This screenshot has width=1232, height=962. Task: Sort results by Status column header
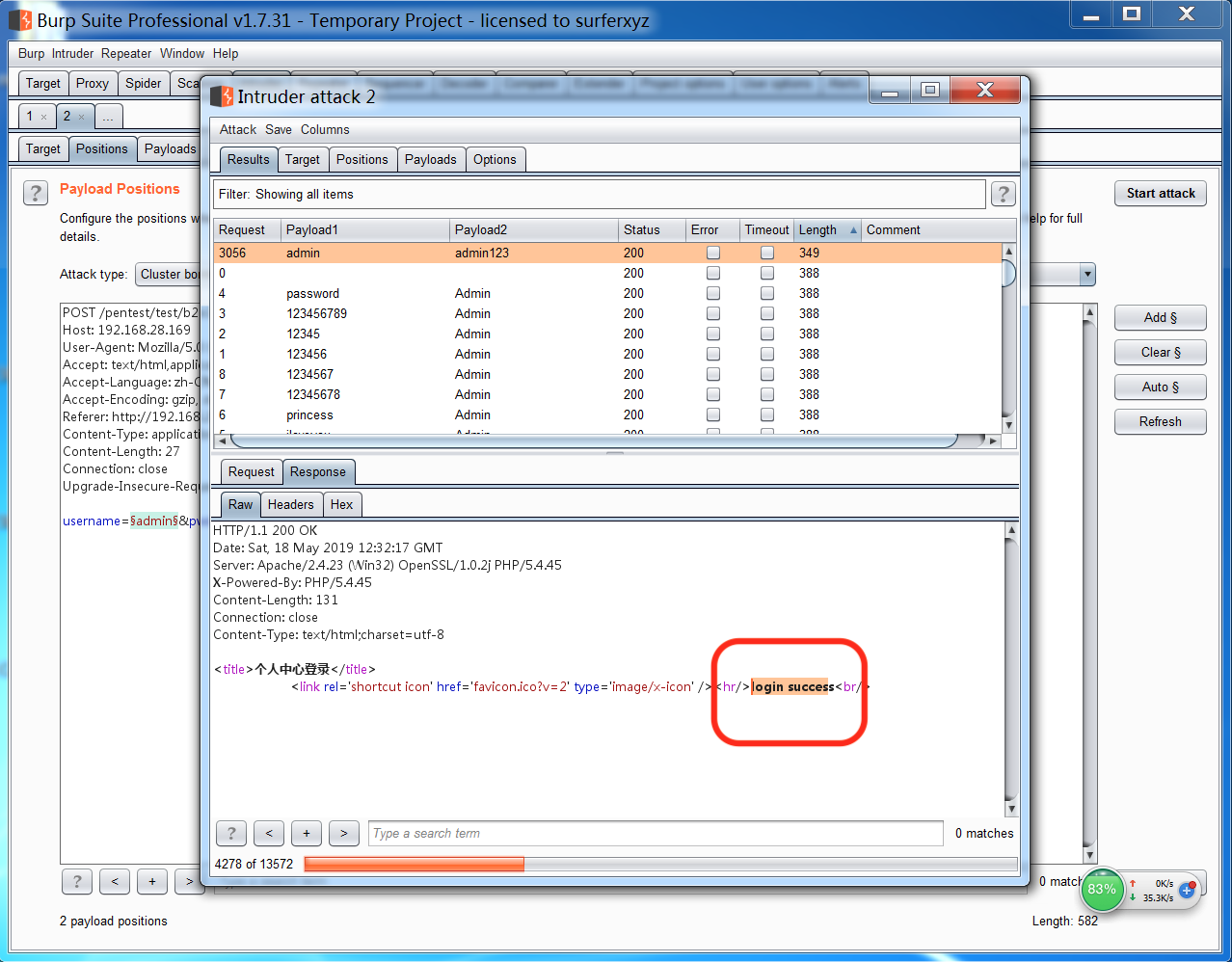pos(652,229)
